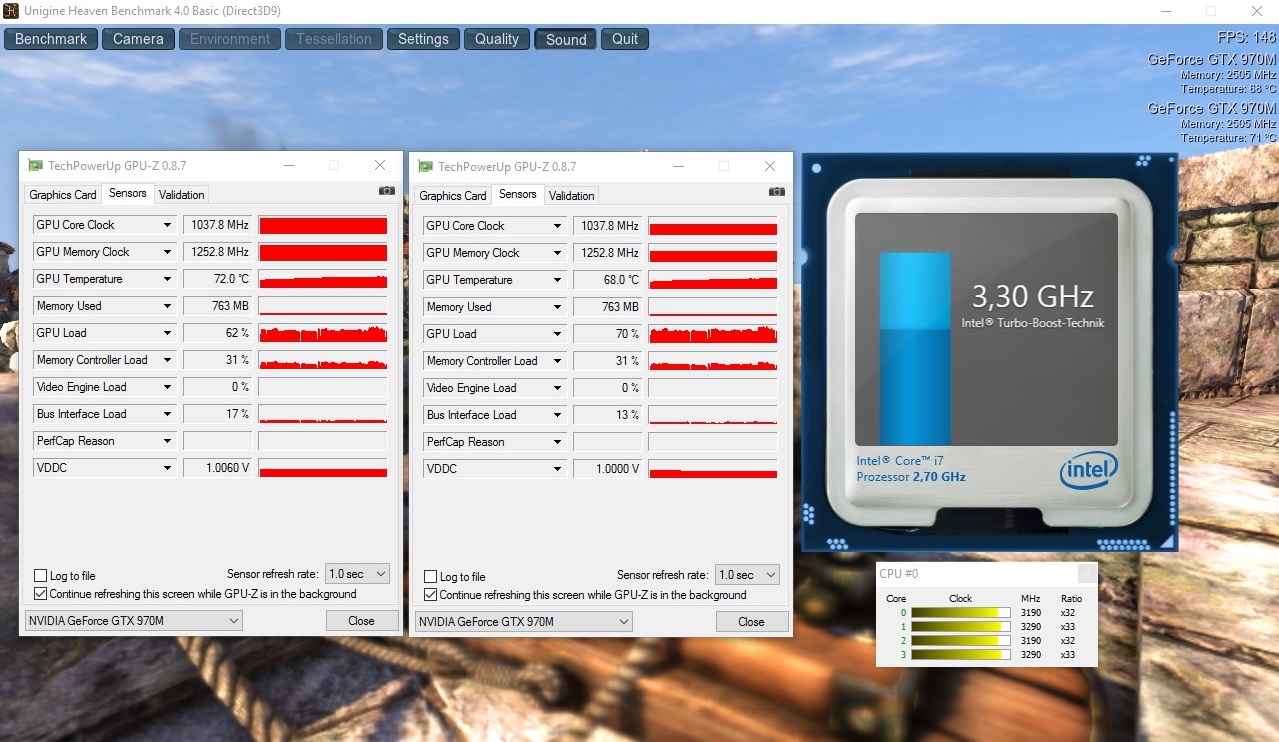Open the Camera menu in Heaven
The height and width of the screenshot is (742, 1279).
[138, 39]
